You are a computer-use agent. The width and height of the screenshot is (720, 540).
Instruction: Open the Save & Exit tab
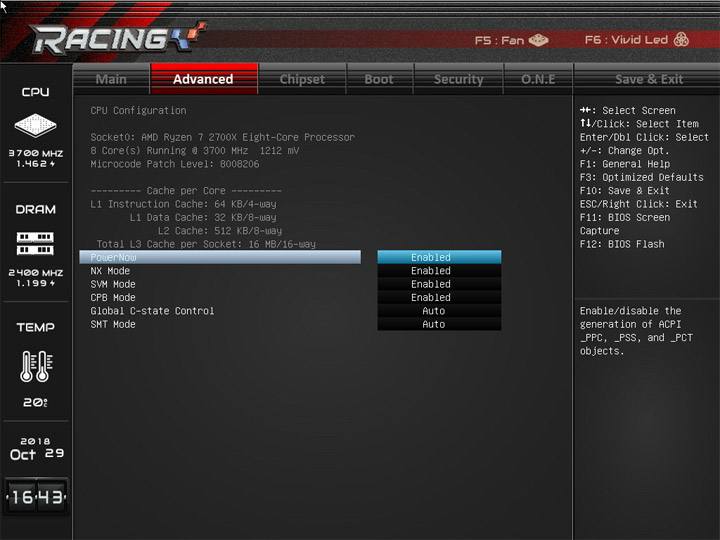[x=649, y=79]
